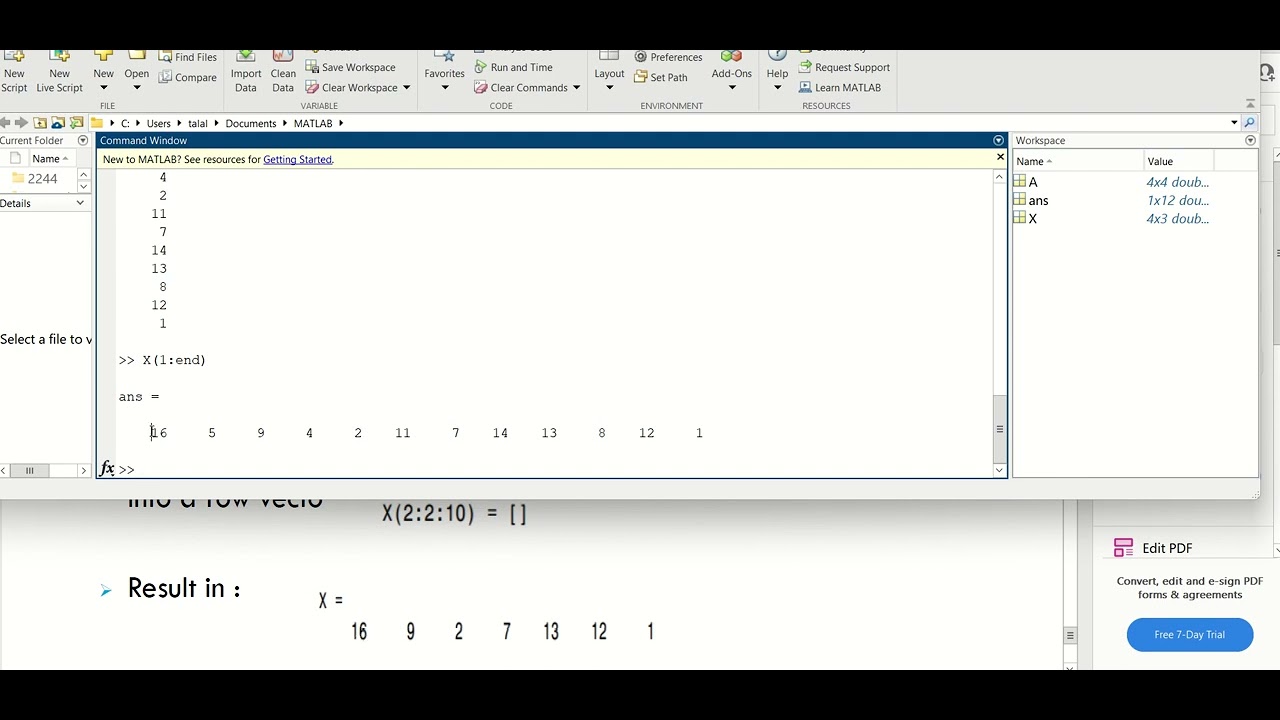Viewport: 1280px width, 720px height.
Task: Click MATLAB in the address path
Action: pyautogui.click(x=313, y=123)
